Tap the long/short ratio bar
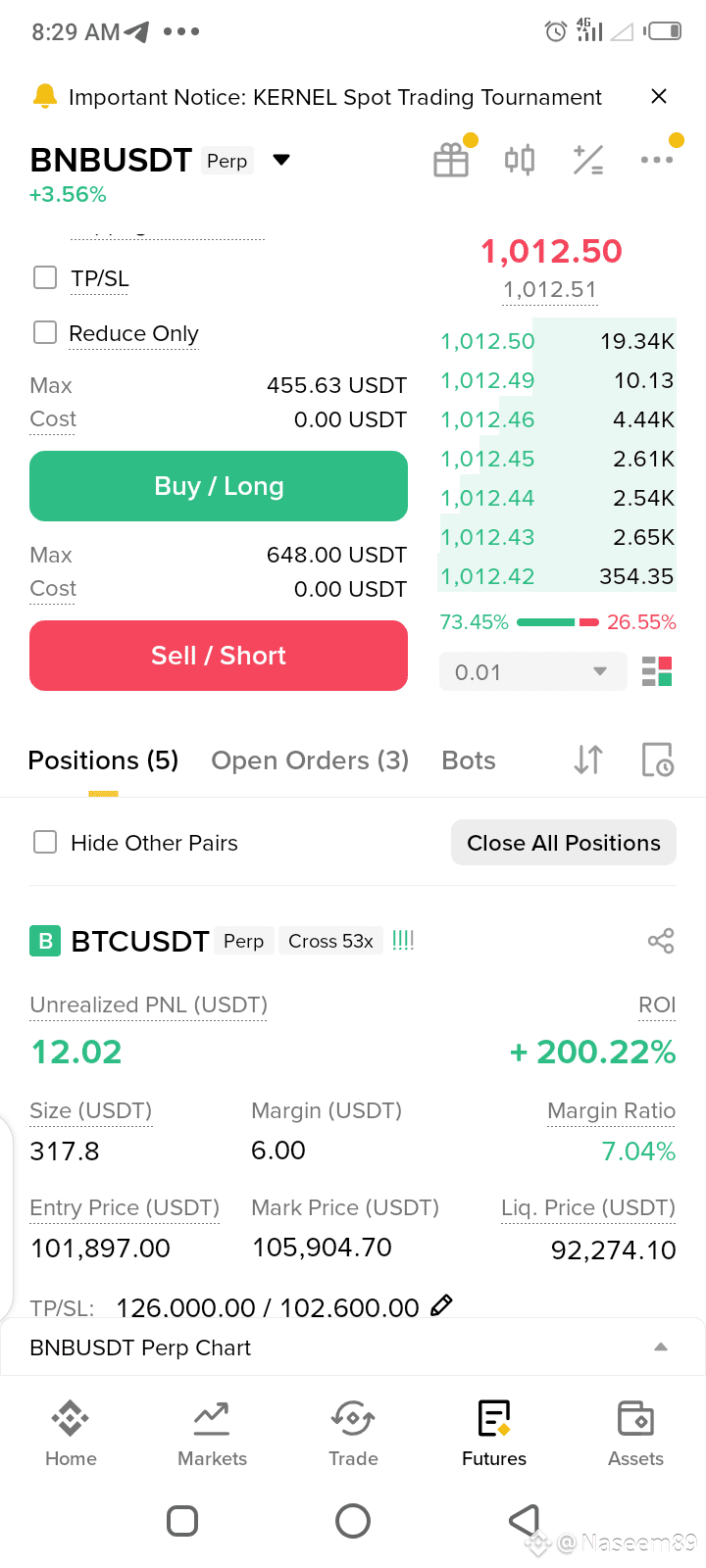 coord(557,622)
